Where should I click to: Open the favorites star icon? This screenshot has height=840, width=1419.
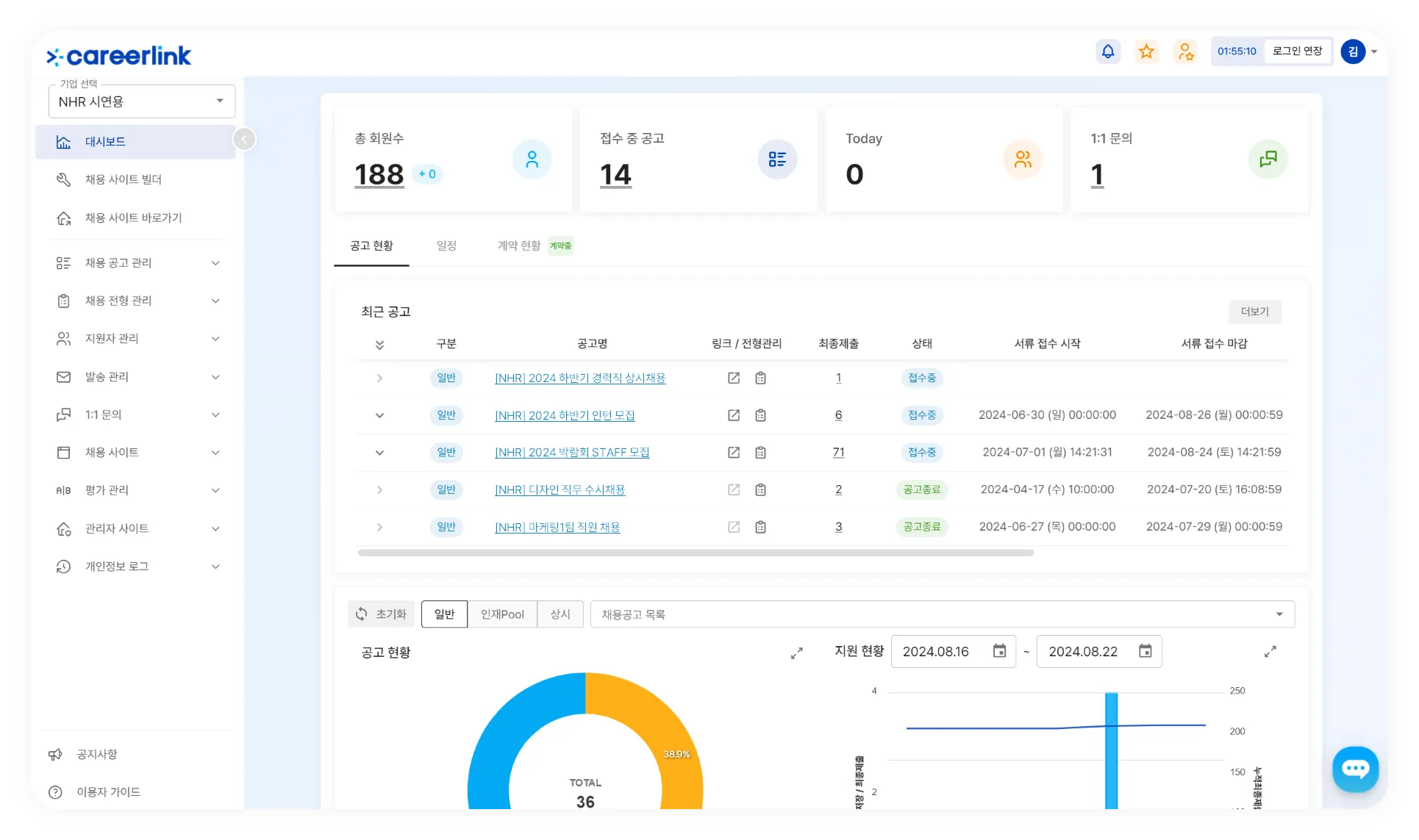point(1146,51)
